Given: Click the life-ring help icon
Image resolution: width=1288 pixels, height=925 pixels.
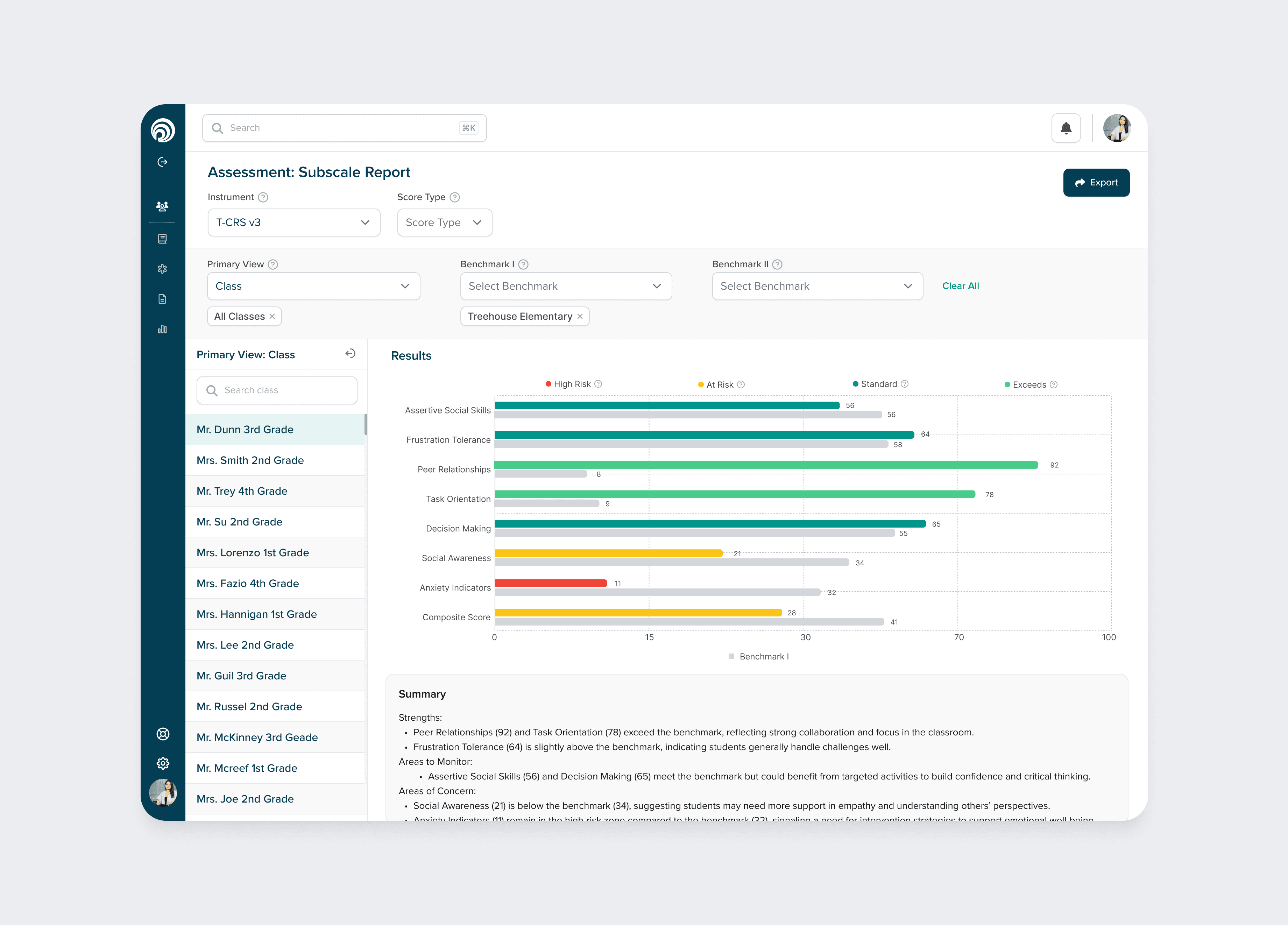Looking at the screenshot, I should click(x=162, y=734).
